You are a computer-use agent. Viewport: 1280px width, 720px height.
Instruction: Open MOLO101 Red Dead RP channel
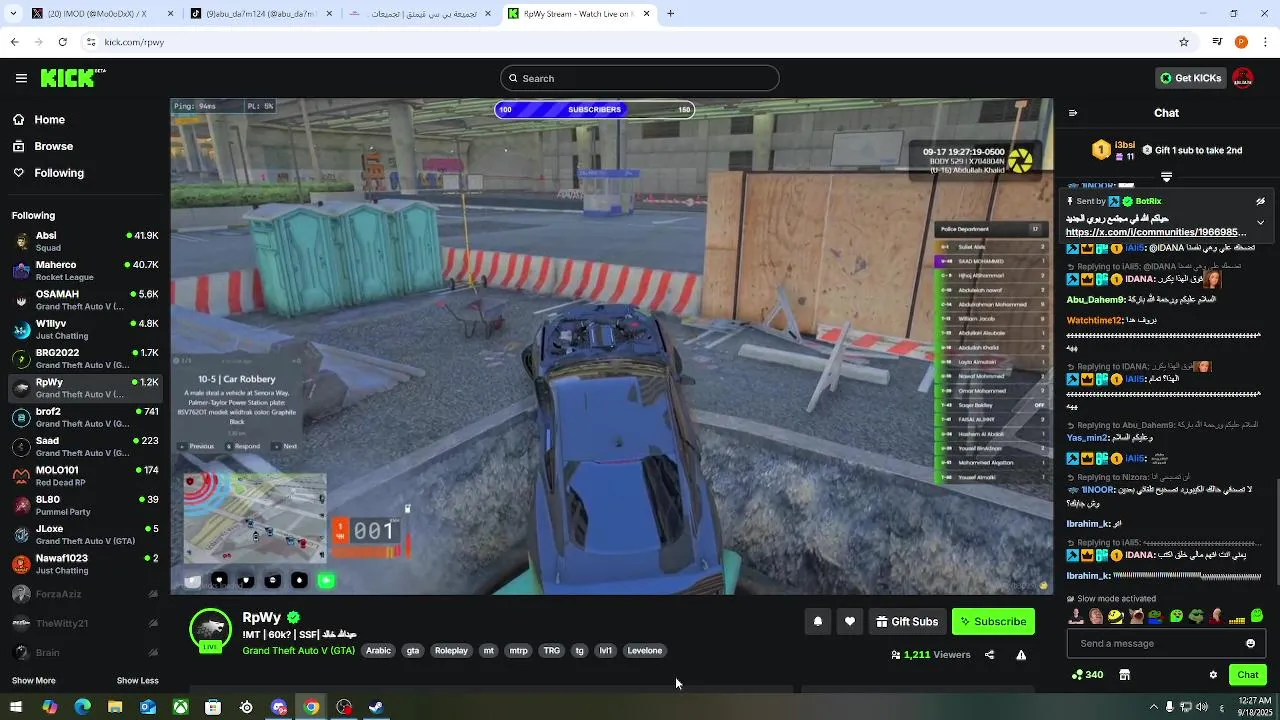pyautogui.click(x=85, y=475)
